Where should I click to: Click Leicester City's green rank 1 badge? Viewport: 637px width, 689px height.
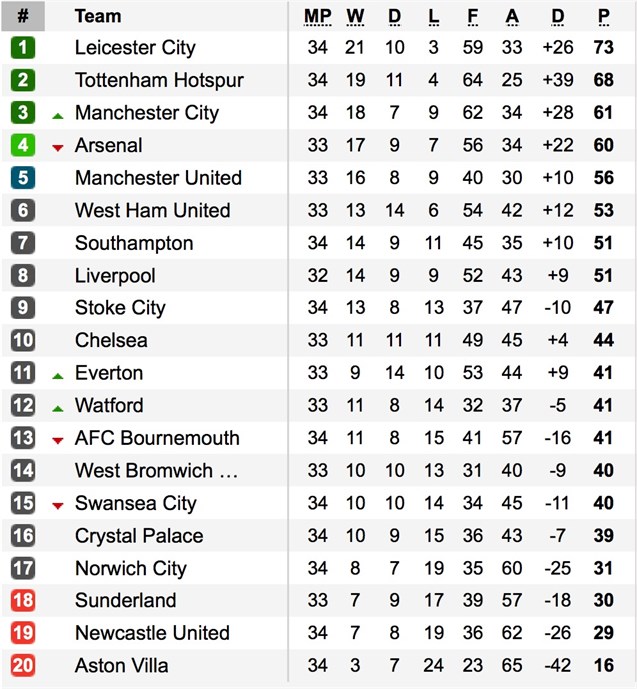coord(23,47)
